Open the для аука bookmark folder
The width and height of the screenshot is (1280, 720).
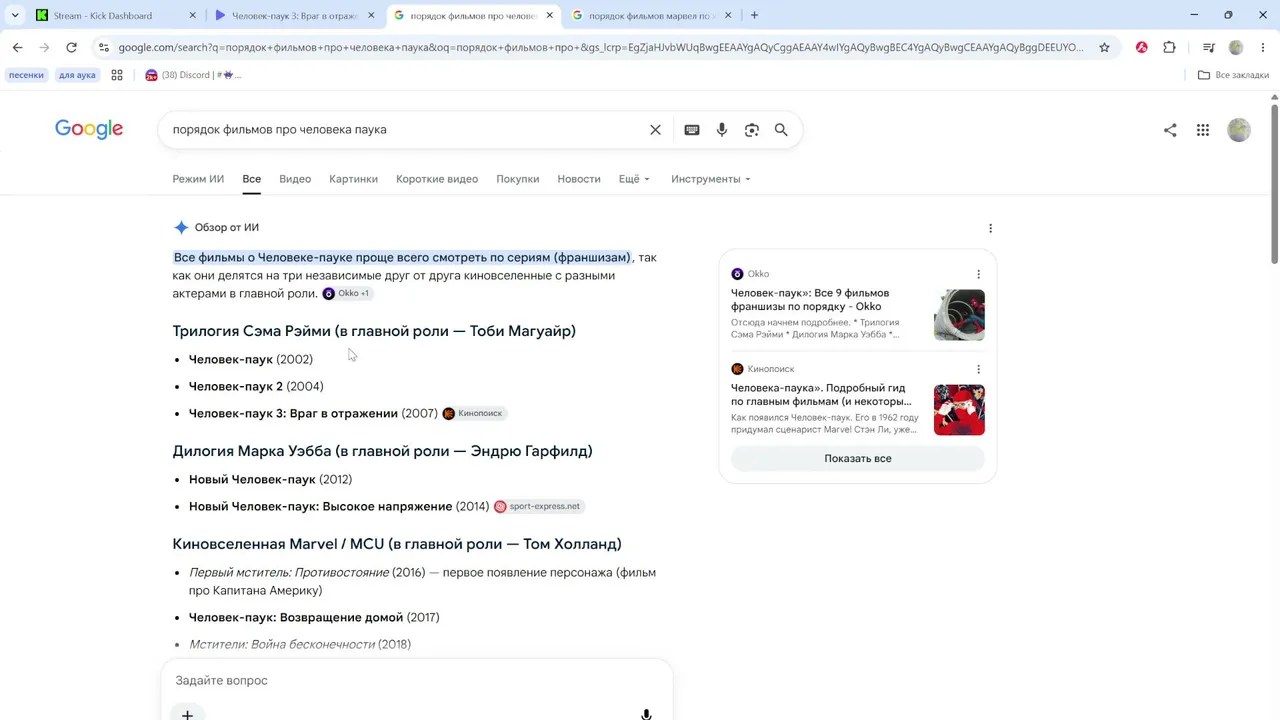pyautogui.click(x=77, y=75)
